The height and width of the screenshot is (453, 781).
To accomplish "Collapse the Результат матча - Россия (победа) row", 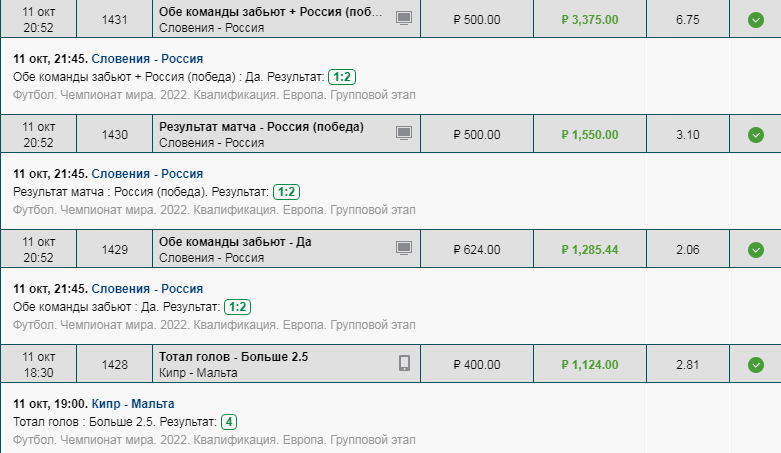I will click(390, 134).
